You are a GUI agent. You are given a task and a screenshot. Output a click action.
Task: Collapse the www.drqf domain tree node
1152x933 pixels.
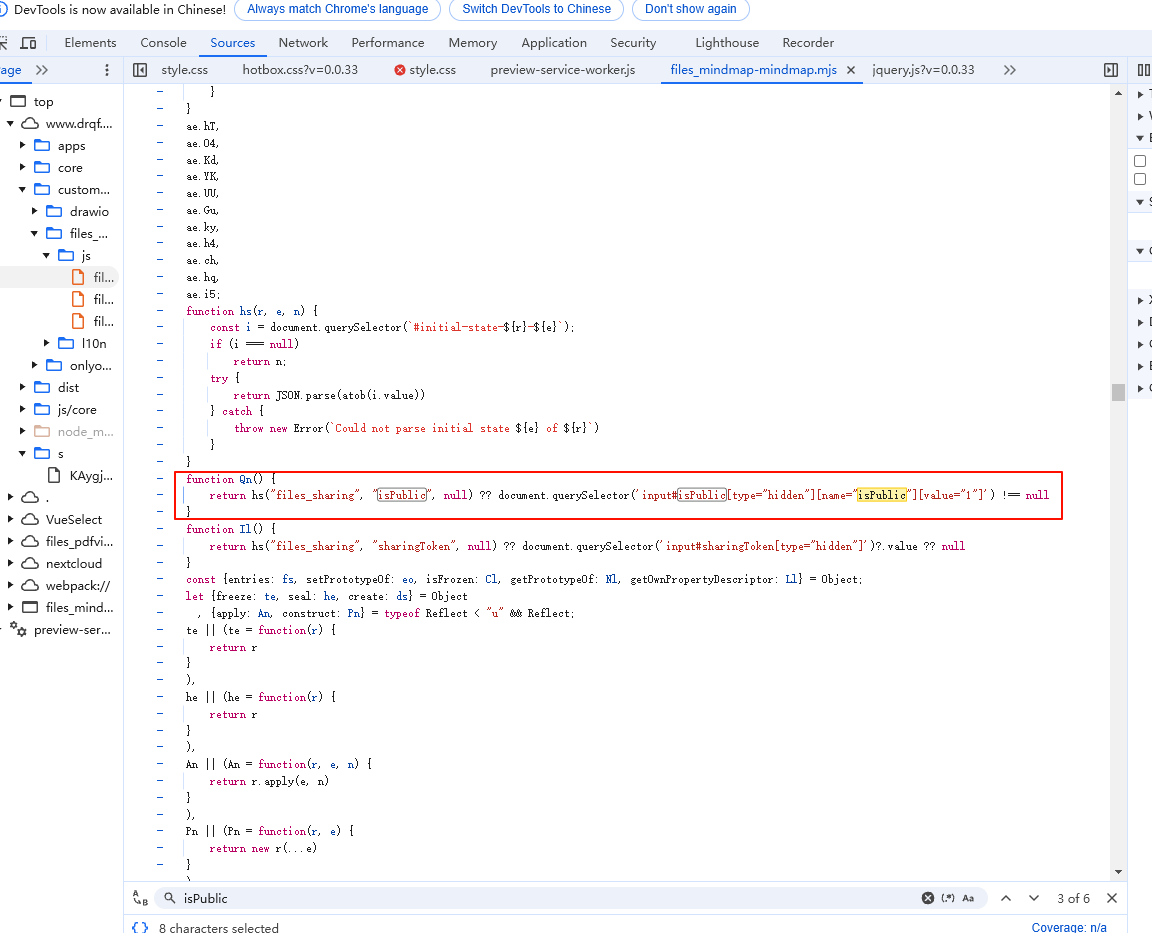(x=10, y=123)
